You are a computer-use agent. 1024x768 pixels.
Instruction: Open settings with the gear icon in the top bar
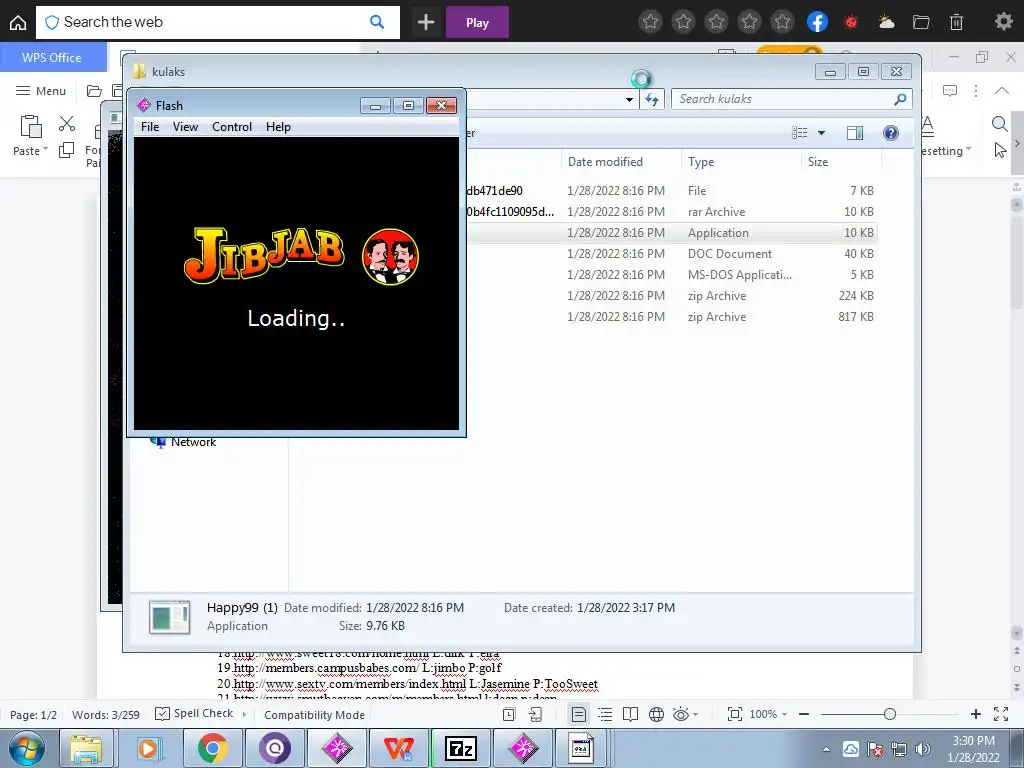pos(1003,22)
